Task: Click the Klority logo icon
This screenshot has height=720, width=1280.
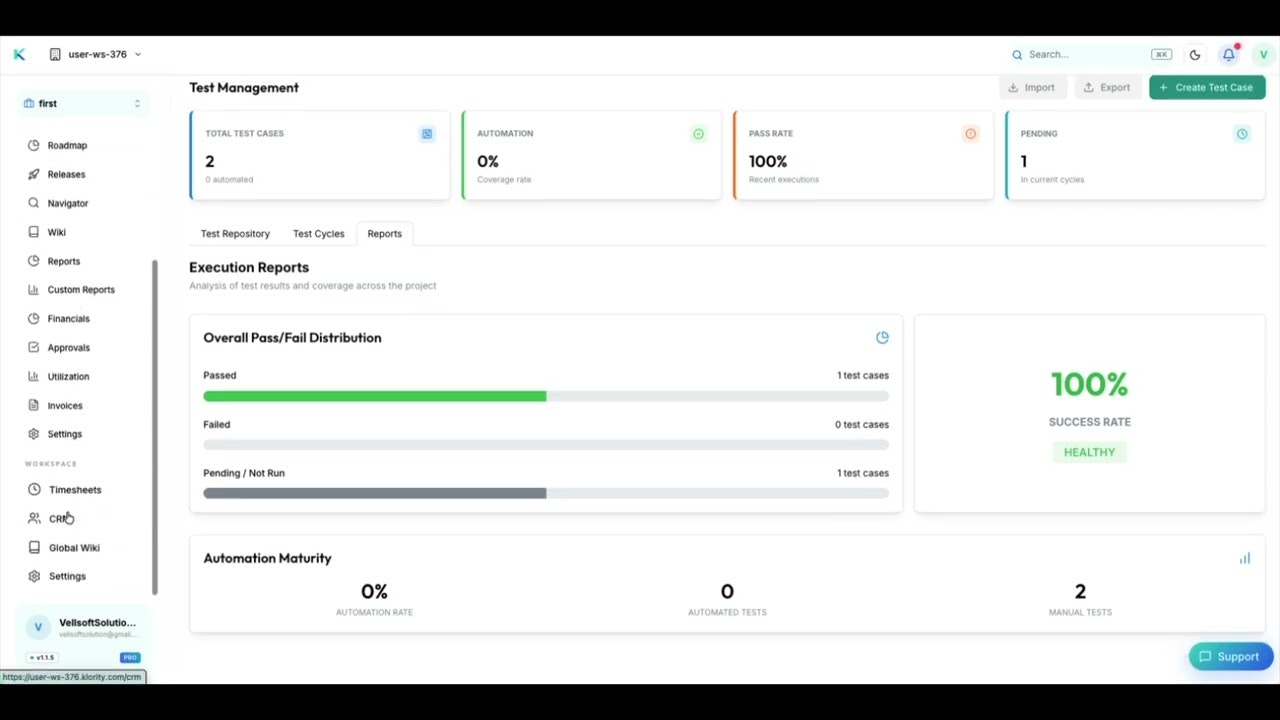Action: click(x=19, y=54)
